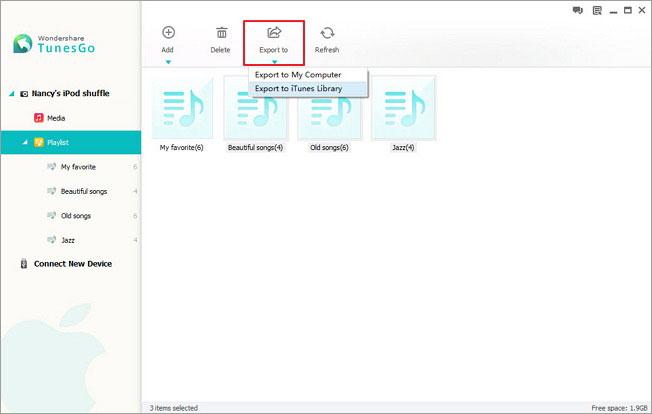Select the My favorite(6) playlist thumbnail
The image size is (652, 414).
click(x=184, y=107)
